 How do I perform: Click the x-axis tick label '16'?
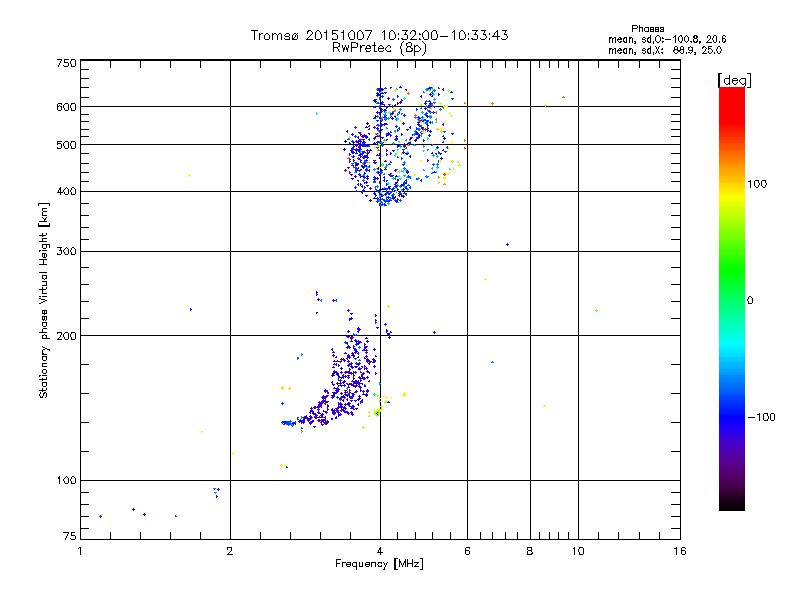pos(680,551)
